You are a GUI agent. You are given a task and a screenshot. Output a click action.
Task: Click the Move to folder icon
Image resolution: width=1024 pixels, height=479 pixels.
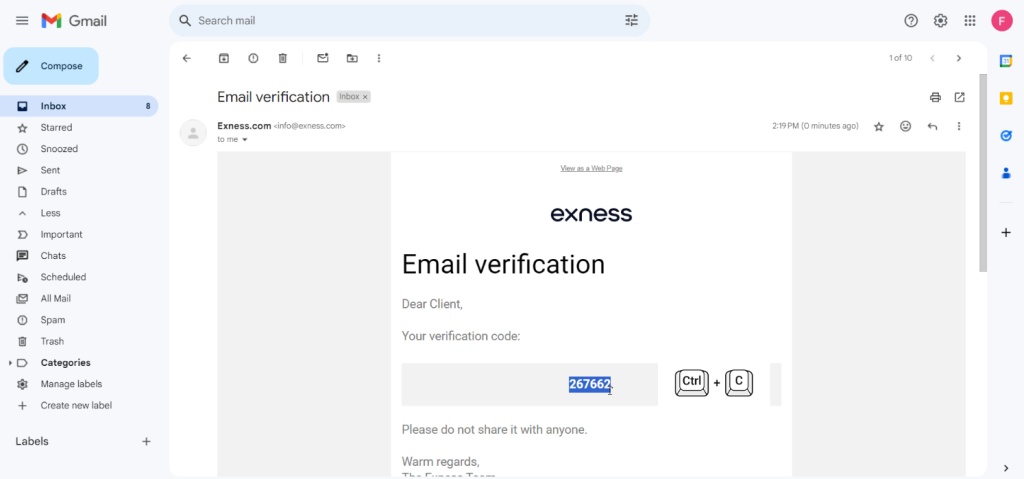click(x=351, y=58)
